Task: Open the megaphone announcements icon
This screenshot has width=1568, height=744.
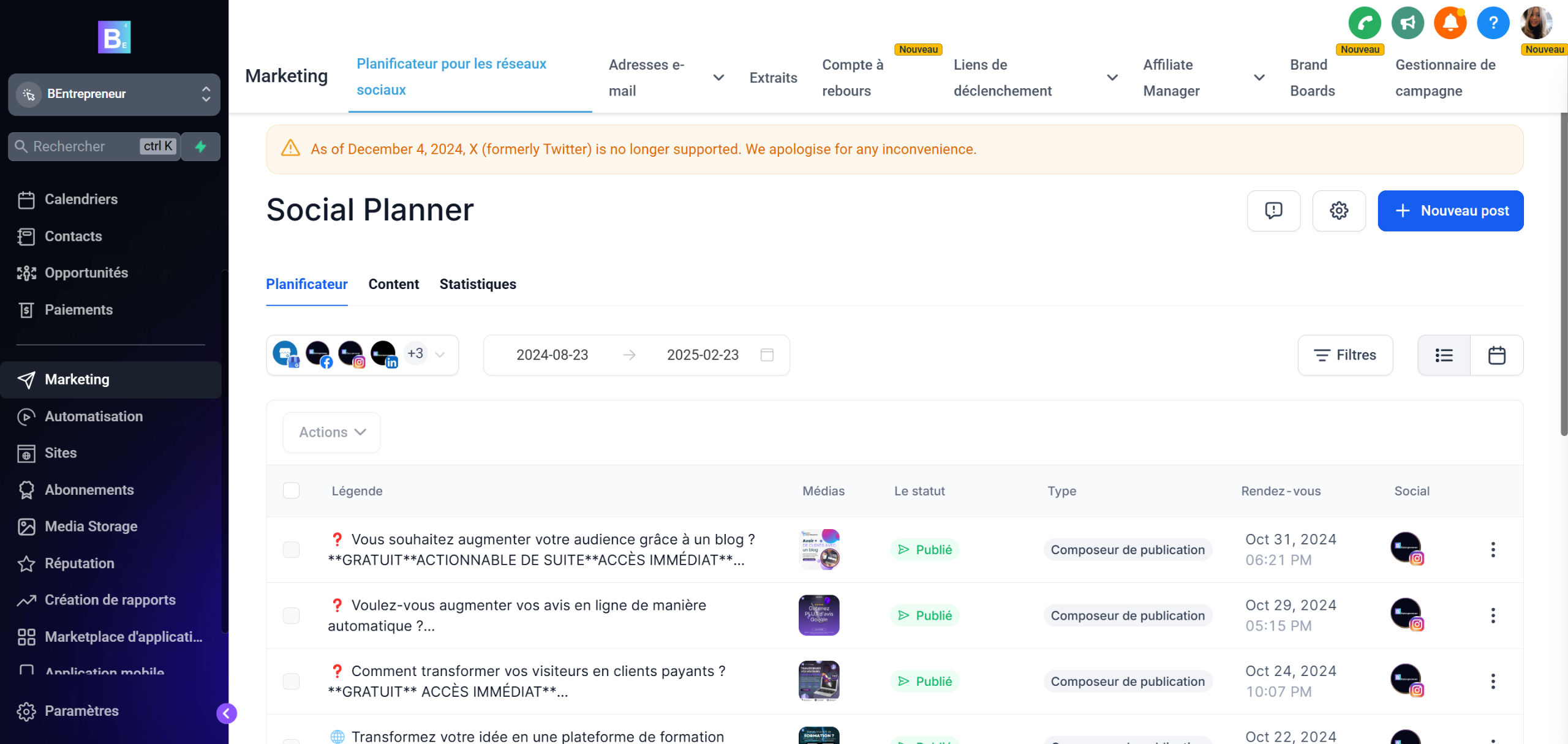Action: (1407, 23)
